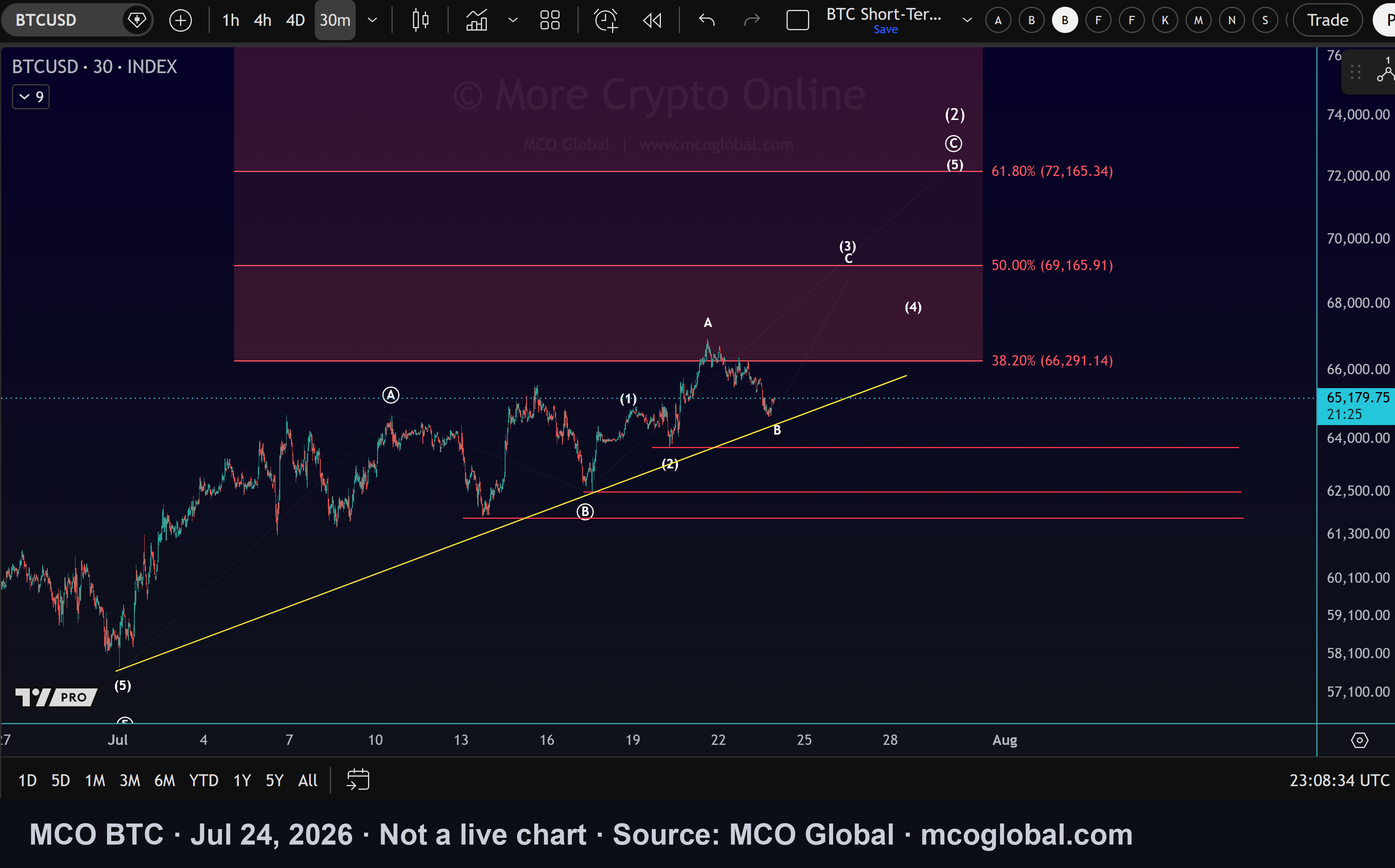Click the BTCUSD · 30 · INDEX chart title
The height and width of the screenshot is (868, 1395).
click(95, 67)
